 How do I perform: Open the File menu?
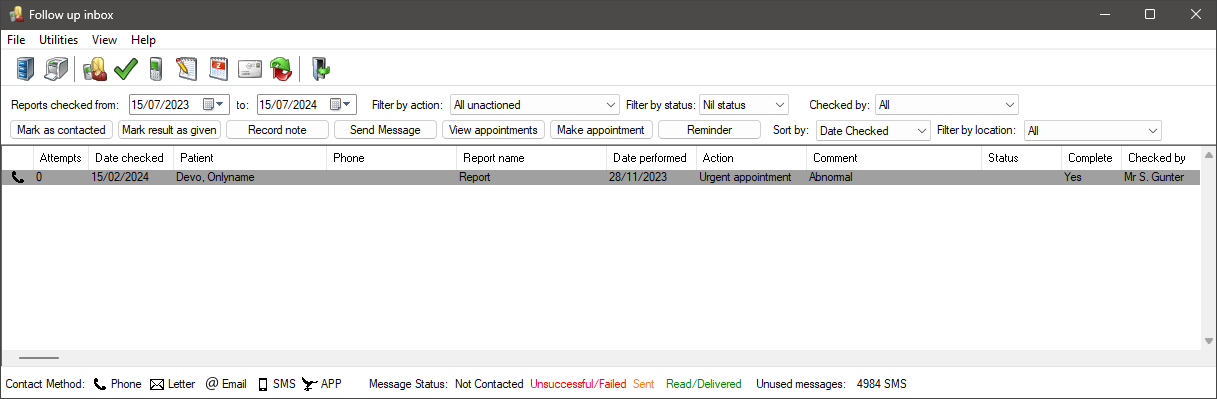tap(16, 40)
